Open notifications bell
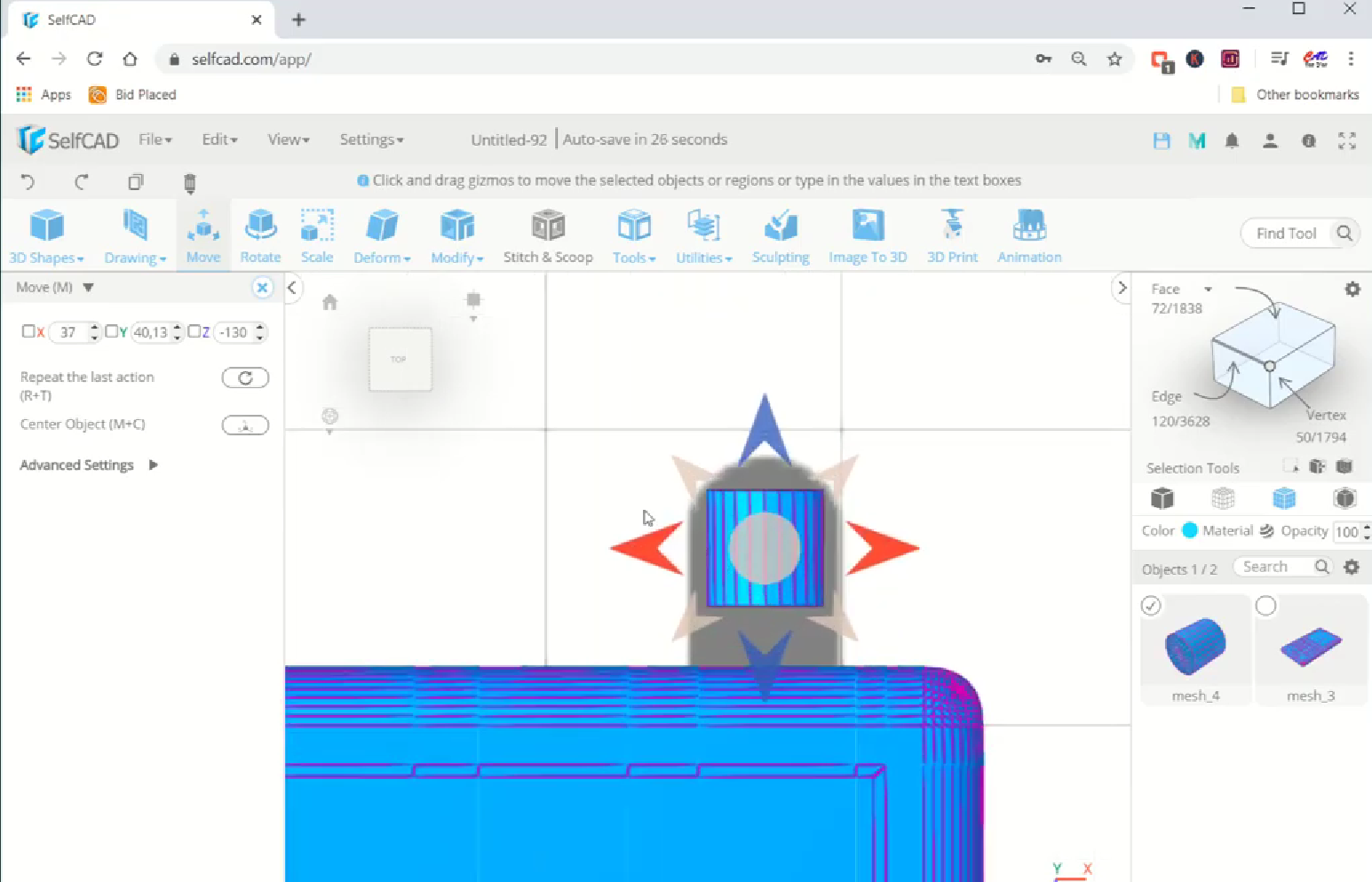The image size is (1372, 882). pos(1232,140)
